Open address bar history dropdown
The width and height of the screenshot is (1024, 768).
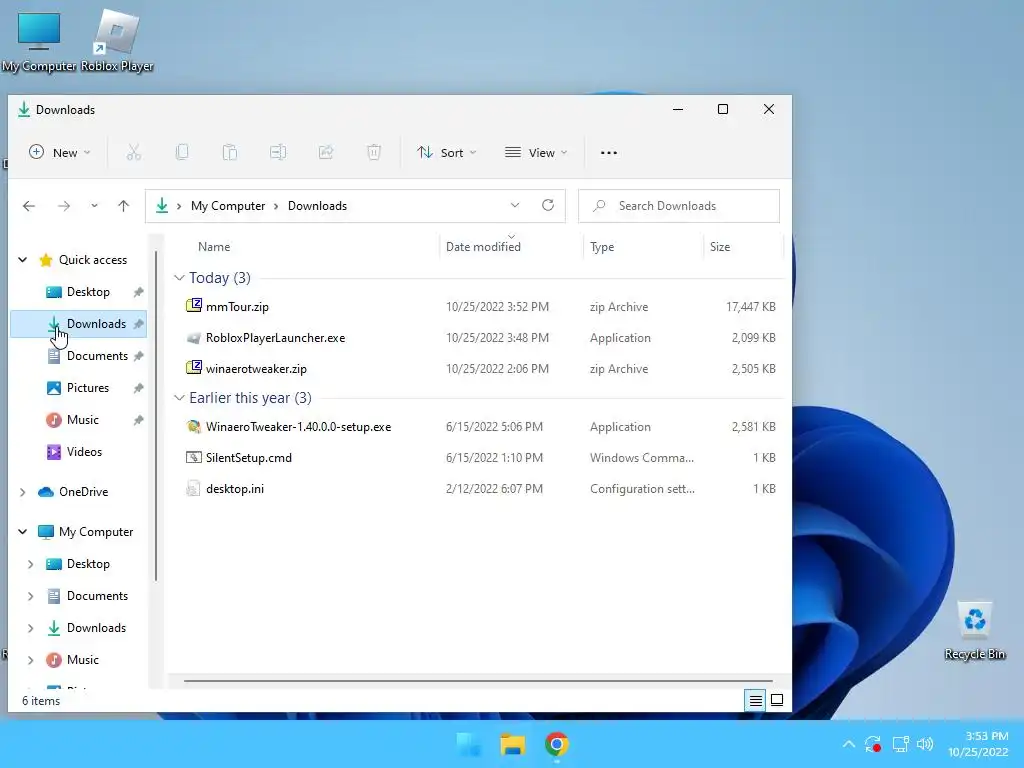coord(515,205)
